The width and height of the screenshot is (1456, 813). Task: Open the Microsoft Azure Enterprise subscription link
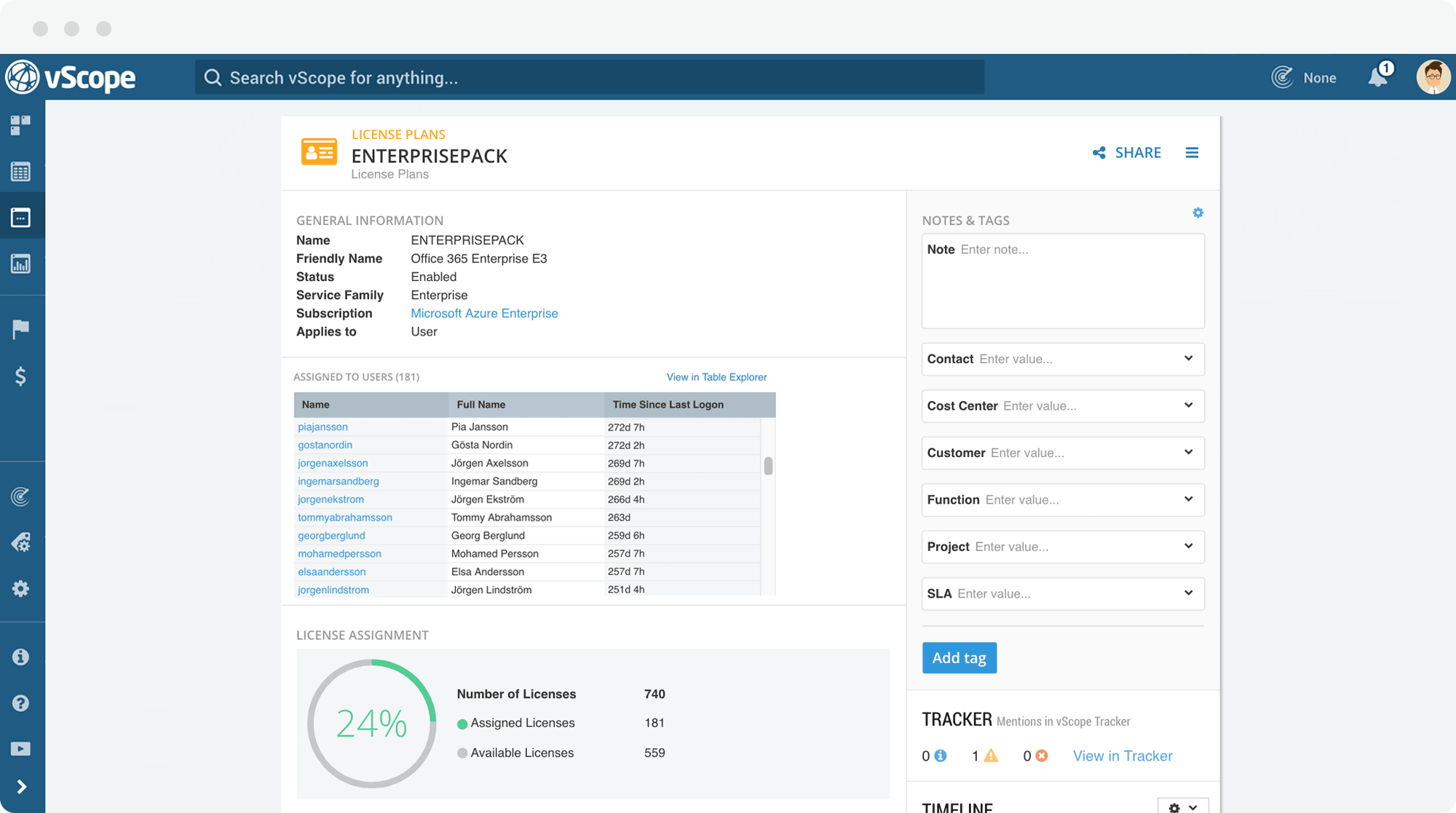click(484, 313)
